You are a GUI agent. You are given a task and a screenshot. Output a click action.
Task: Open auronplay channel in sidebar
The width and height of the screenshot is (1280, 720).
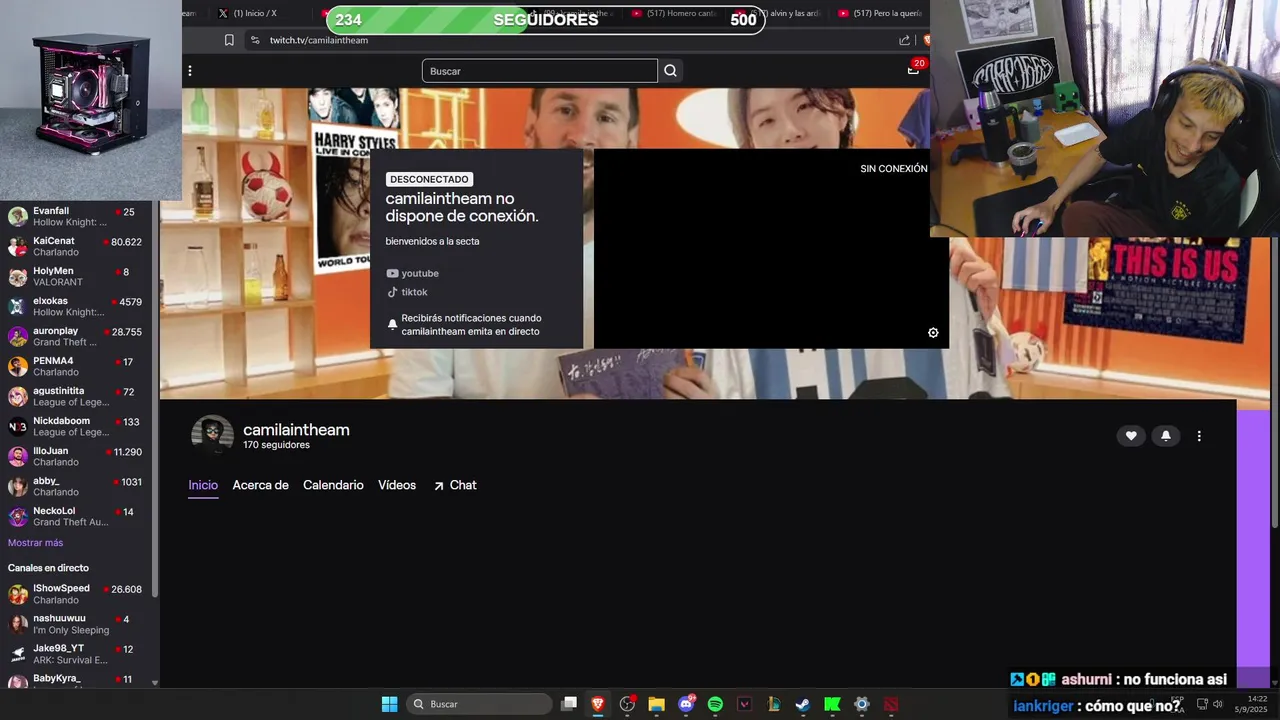(x=75, y=336)
